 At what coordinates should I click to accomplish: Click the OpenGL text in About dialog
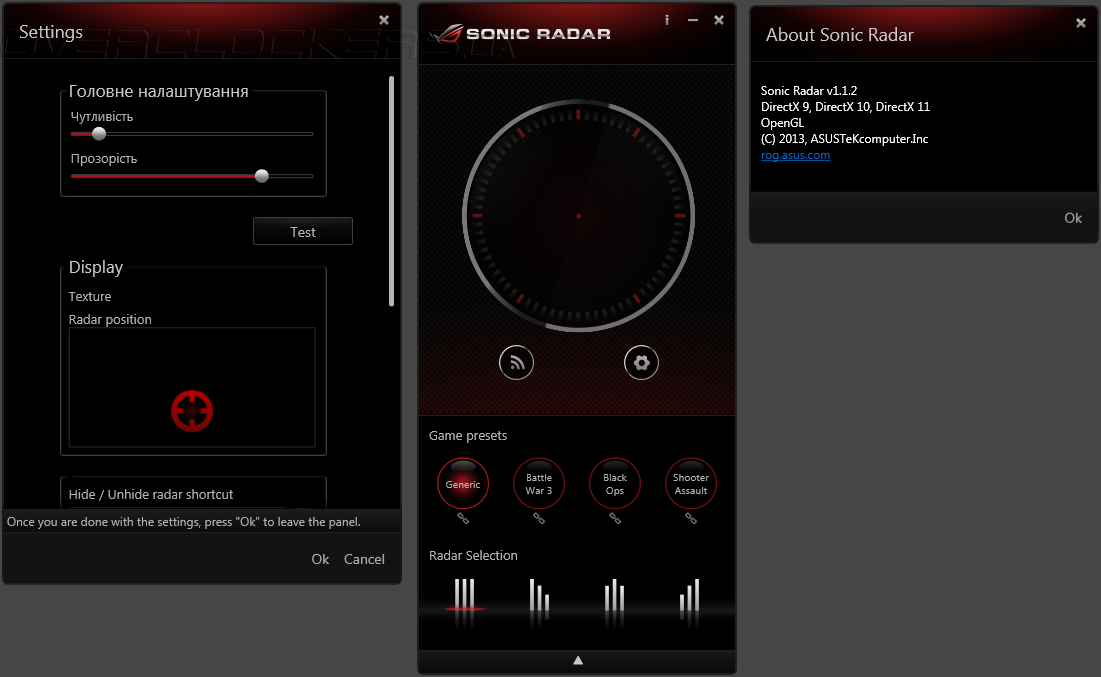tap(782, 123)
